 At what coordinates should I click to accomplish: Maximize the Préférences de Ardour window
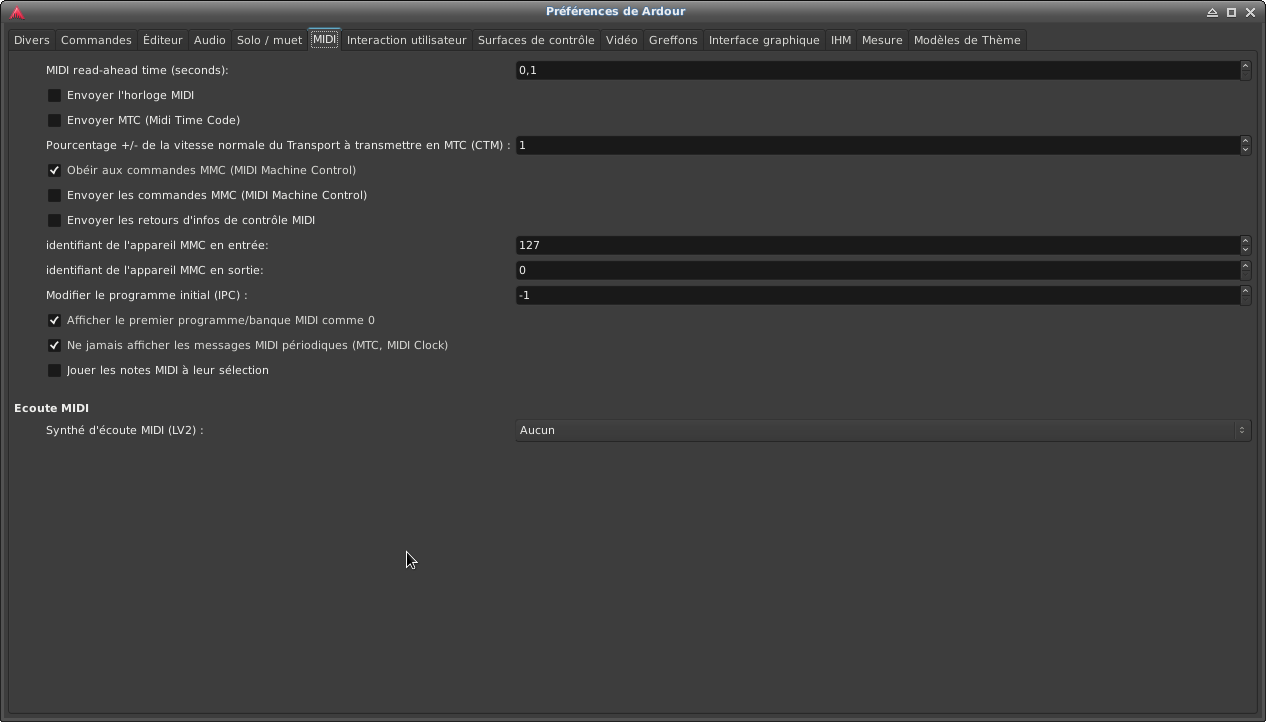click(1231, 12)
